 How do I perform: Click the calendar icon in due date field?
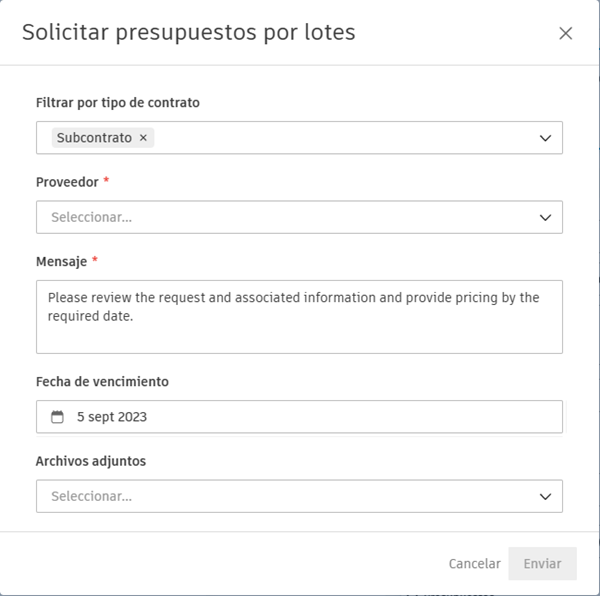click(x=57, y=417)
